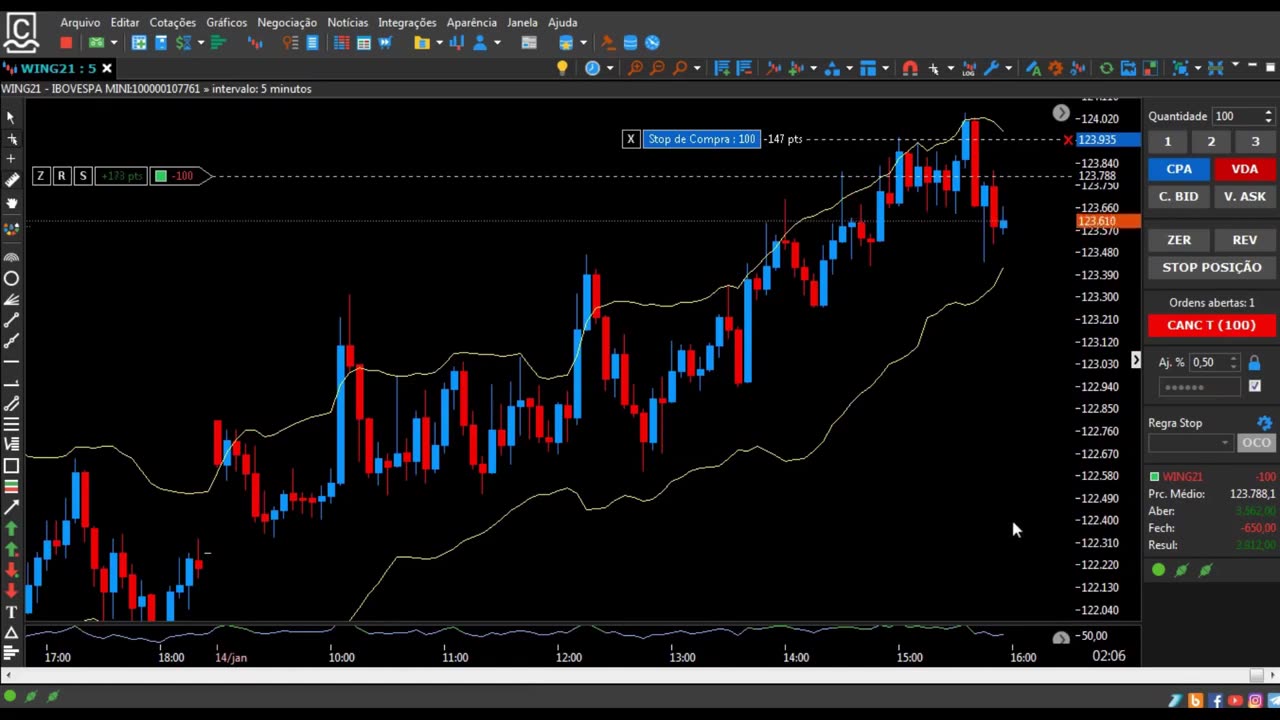This screenshot has width=1280, height=720.
Task: Toggle the blue lock next to Aj. %
Action: click(1254, 363)
